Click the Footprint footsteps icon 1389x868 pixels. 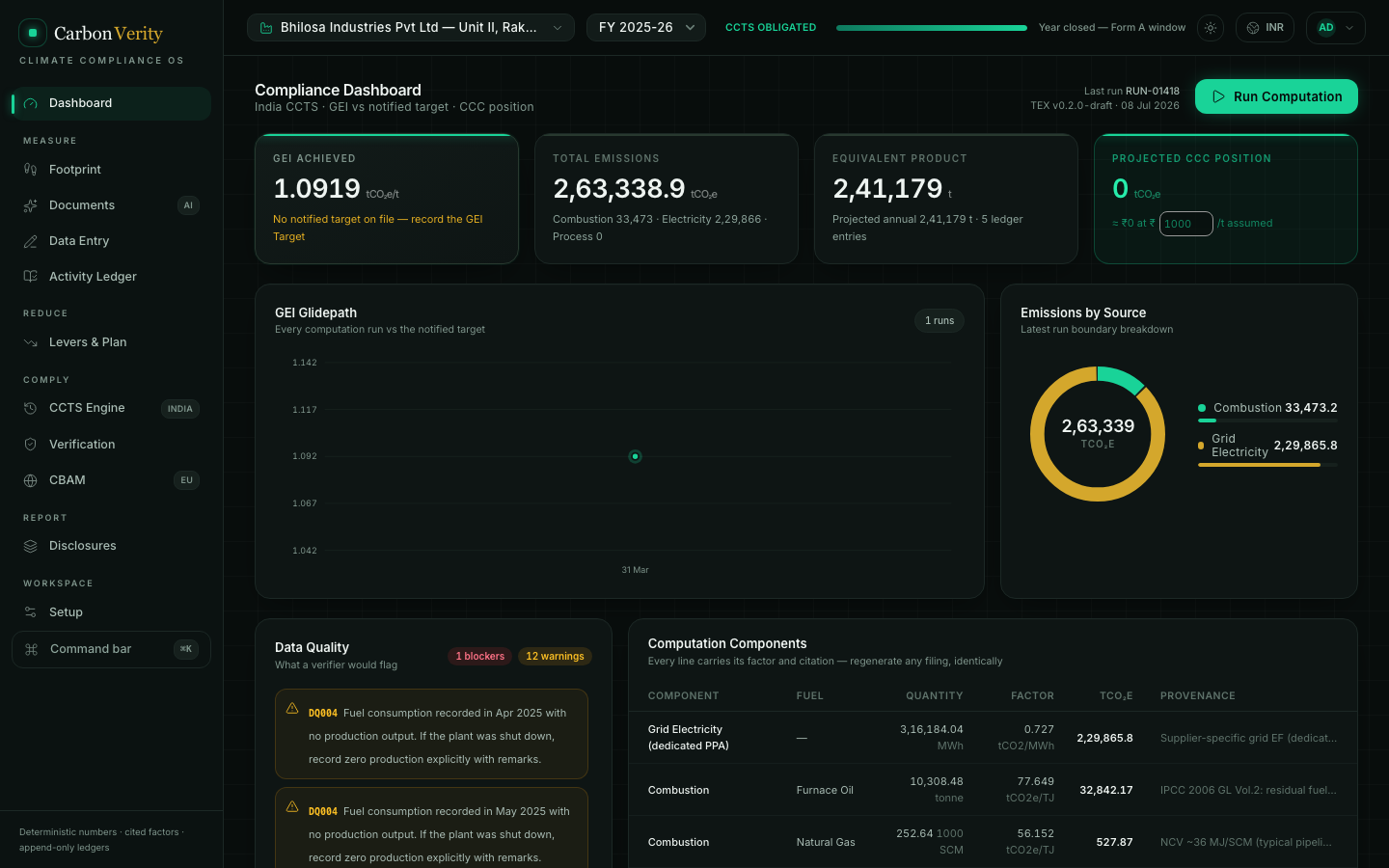coord(31,170)
